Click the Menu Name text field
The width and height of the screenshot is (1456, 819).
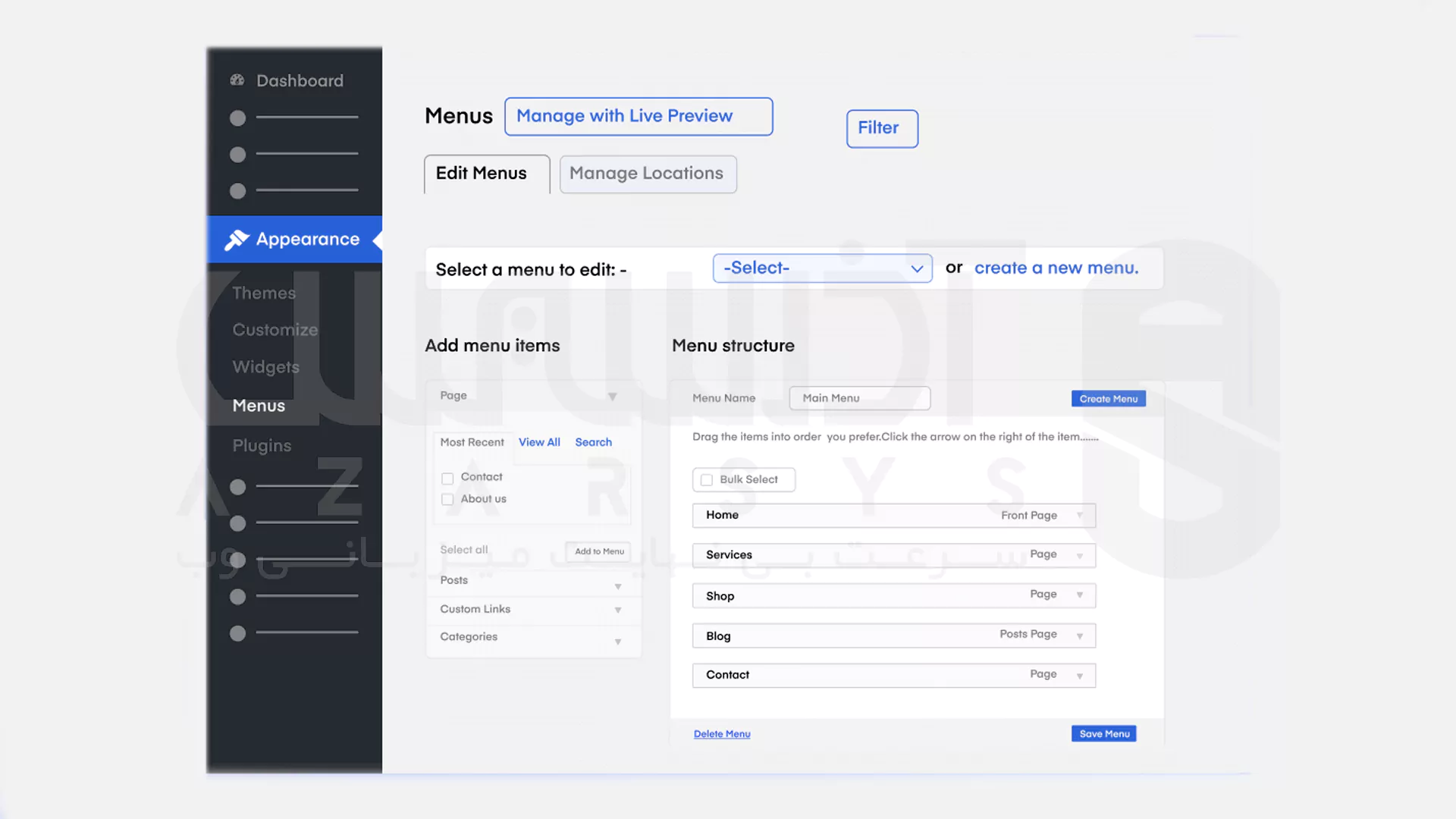click(x=859, y=398)
